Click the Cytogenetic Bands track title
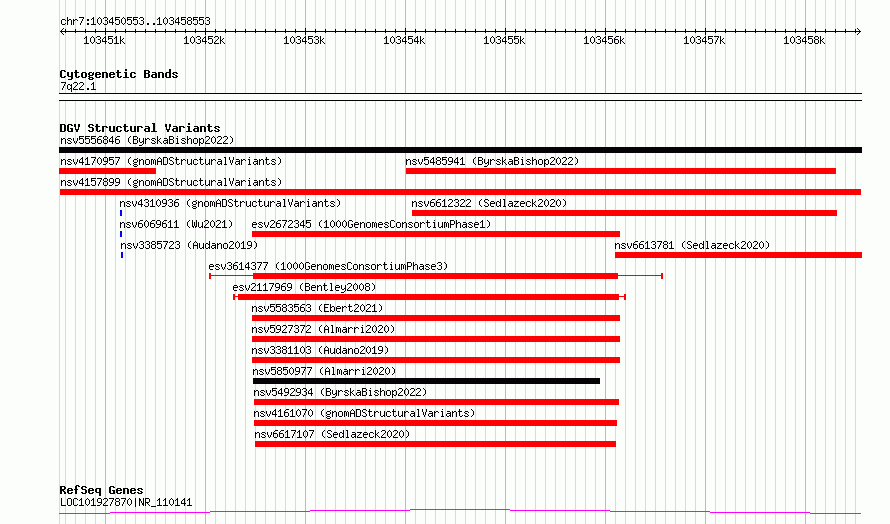 coord(119,74)
